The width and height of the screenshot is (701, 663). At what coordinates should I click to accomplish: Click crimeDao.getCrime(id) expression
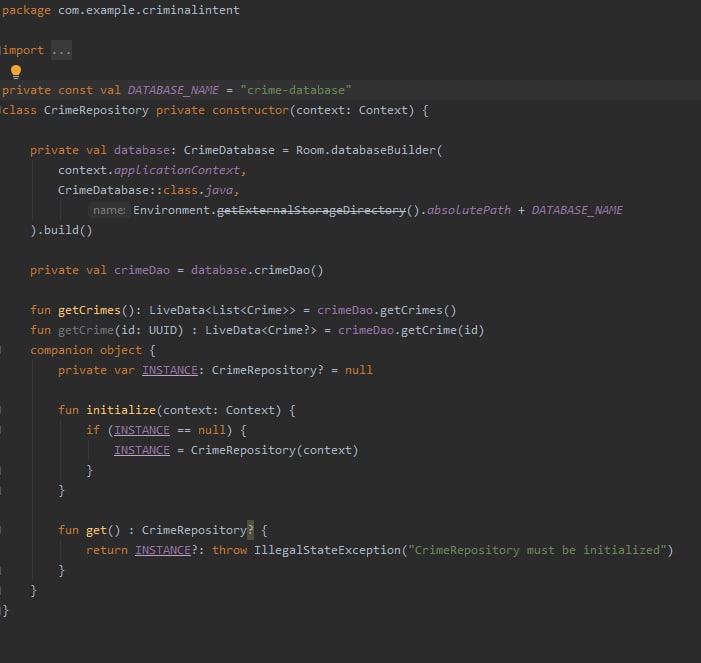click(411, 330)
